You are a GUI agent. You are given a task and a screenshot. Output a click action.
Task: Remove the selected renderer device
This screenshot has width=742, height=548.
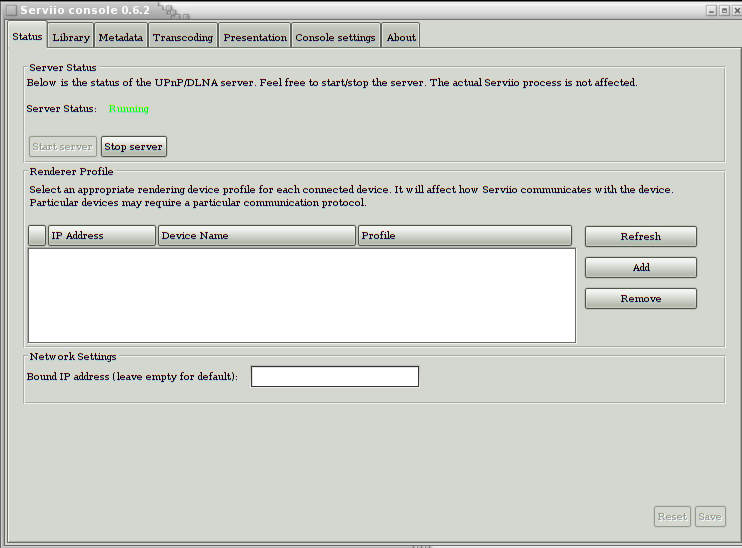click(641, 299)
